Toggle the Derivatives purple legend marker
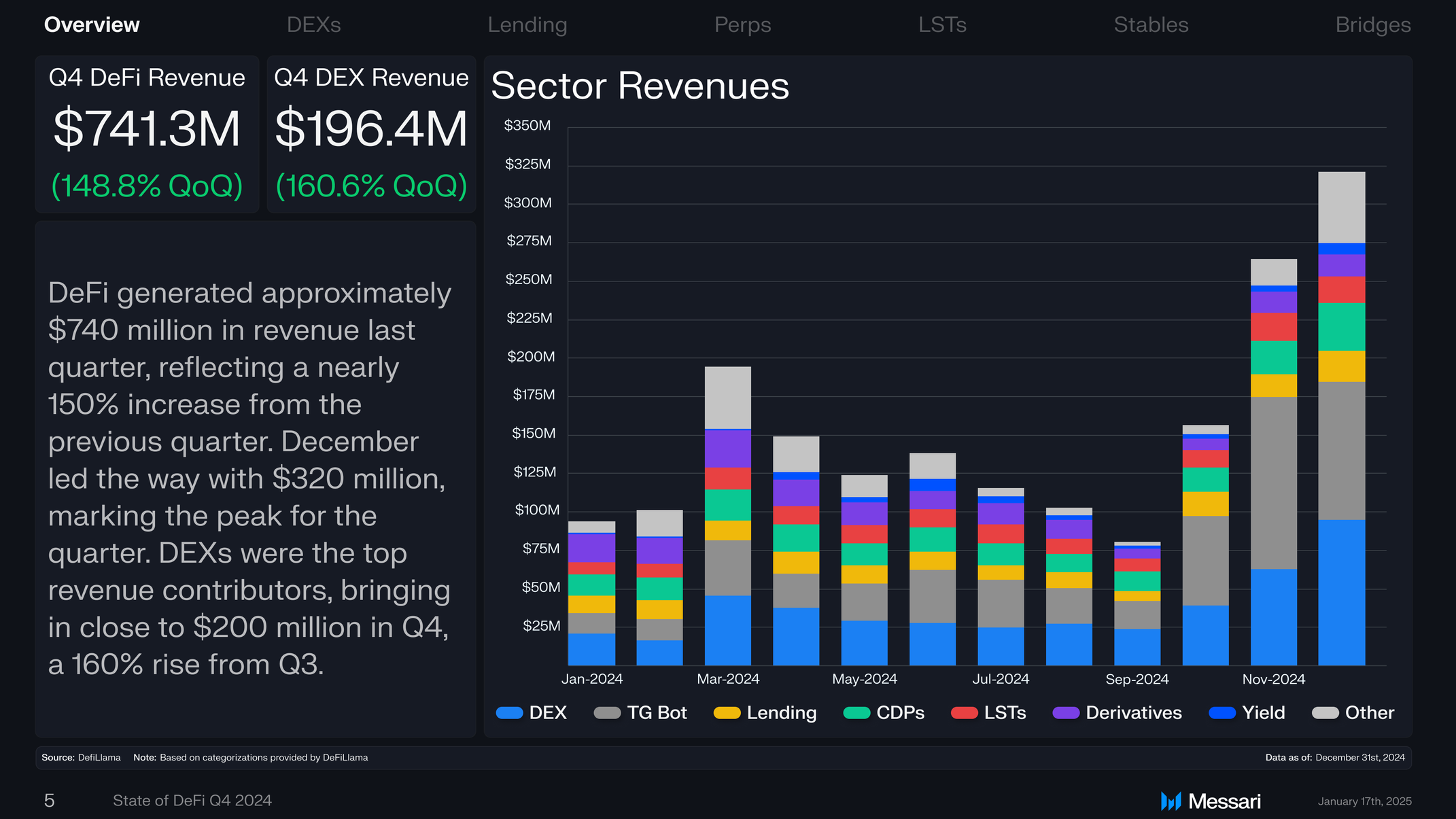 pyautogui.click(x=1066, y=712)
